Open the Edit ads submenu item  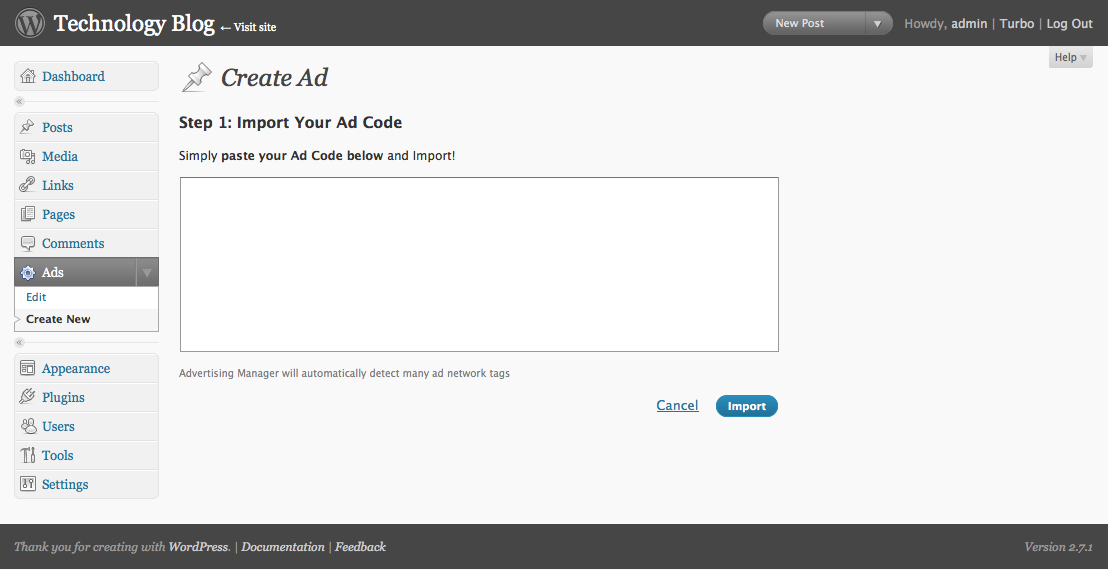36,298
